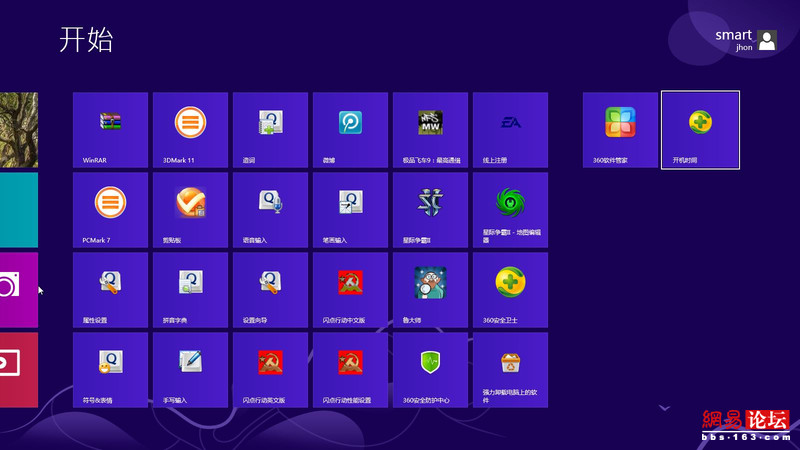Screen dimensions: 800x450
Task: Open the EA 线上注册 tile
Action: pyautogui.click(x=510, y=130)
